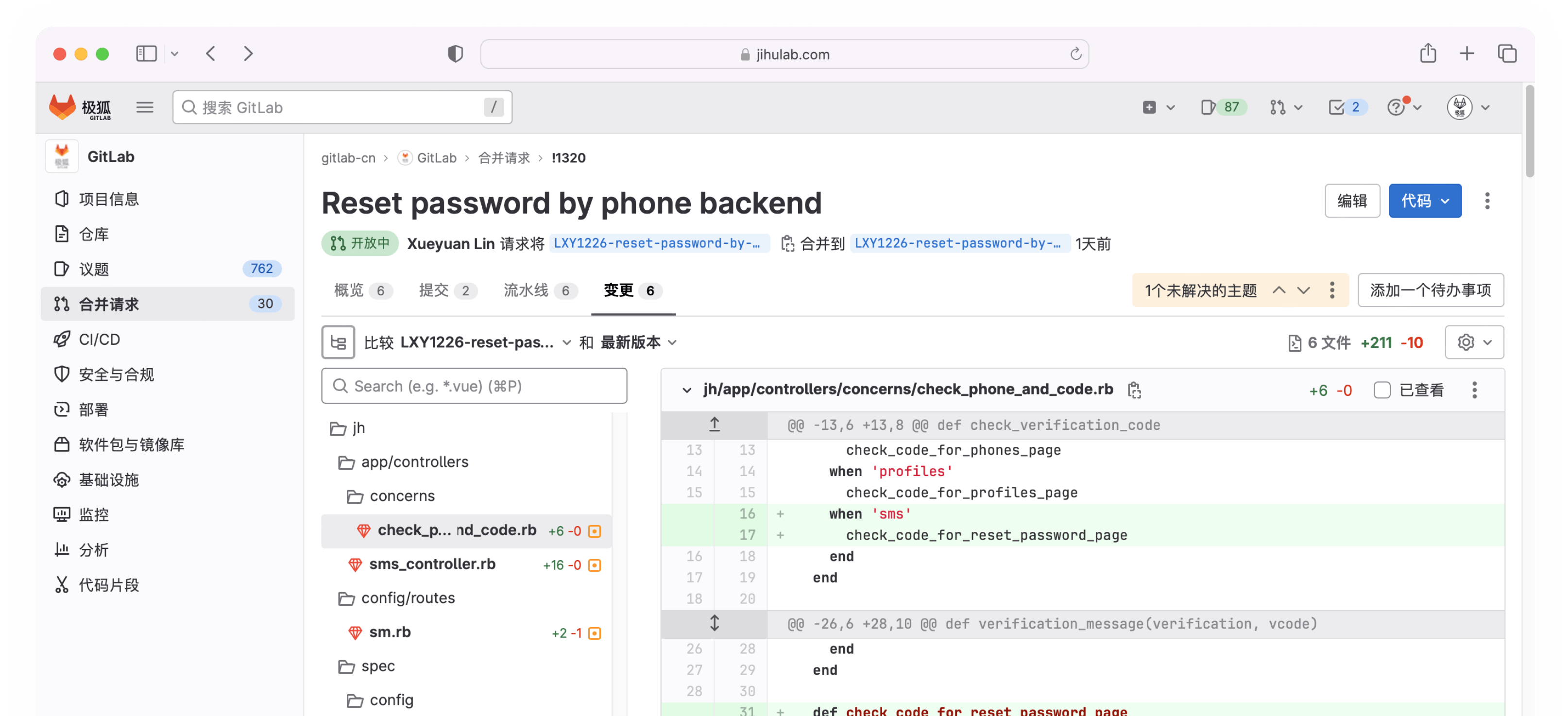Open Merge requests (合并请求) sidebar item
1568x716 pixels.
click(x=167, y=305)
